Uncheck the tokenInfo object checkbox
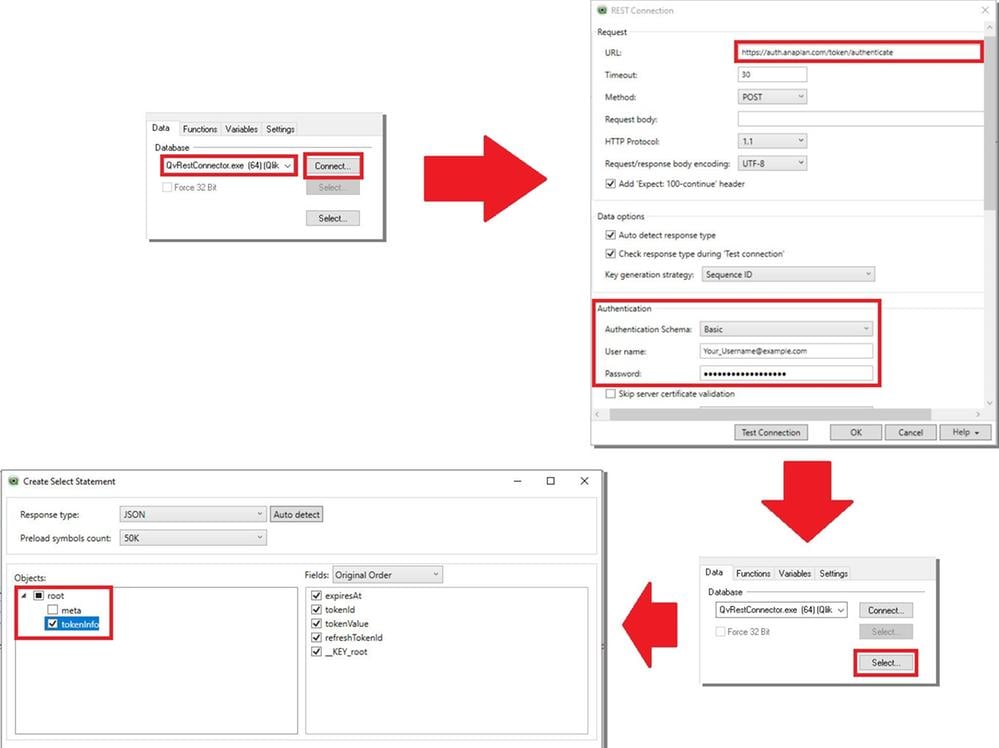This screenshot has height=748, width=999. tap(53, 624)
